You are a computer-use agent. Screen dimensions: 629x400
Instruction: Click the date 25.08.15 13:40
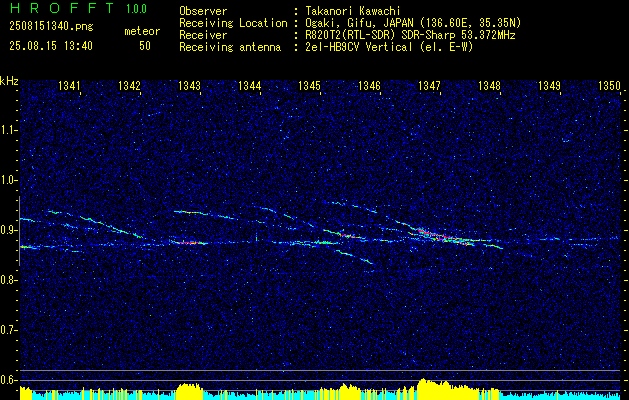click(x=51, y=46)
